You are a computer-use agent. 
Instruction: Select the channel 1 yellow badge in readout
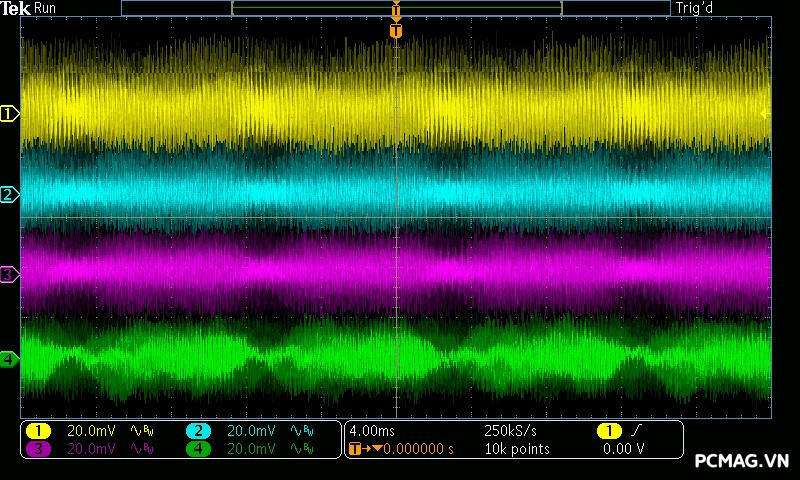[x=38, y=431]
